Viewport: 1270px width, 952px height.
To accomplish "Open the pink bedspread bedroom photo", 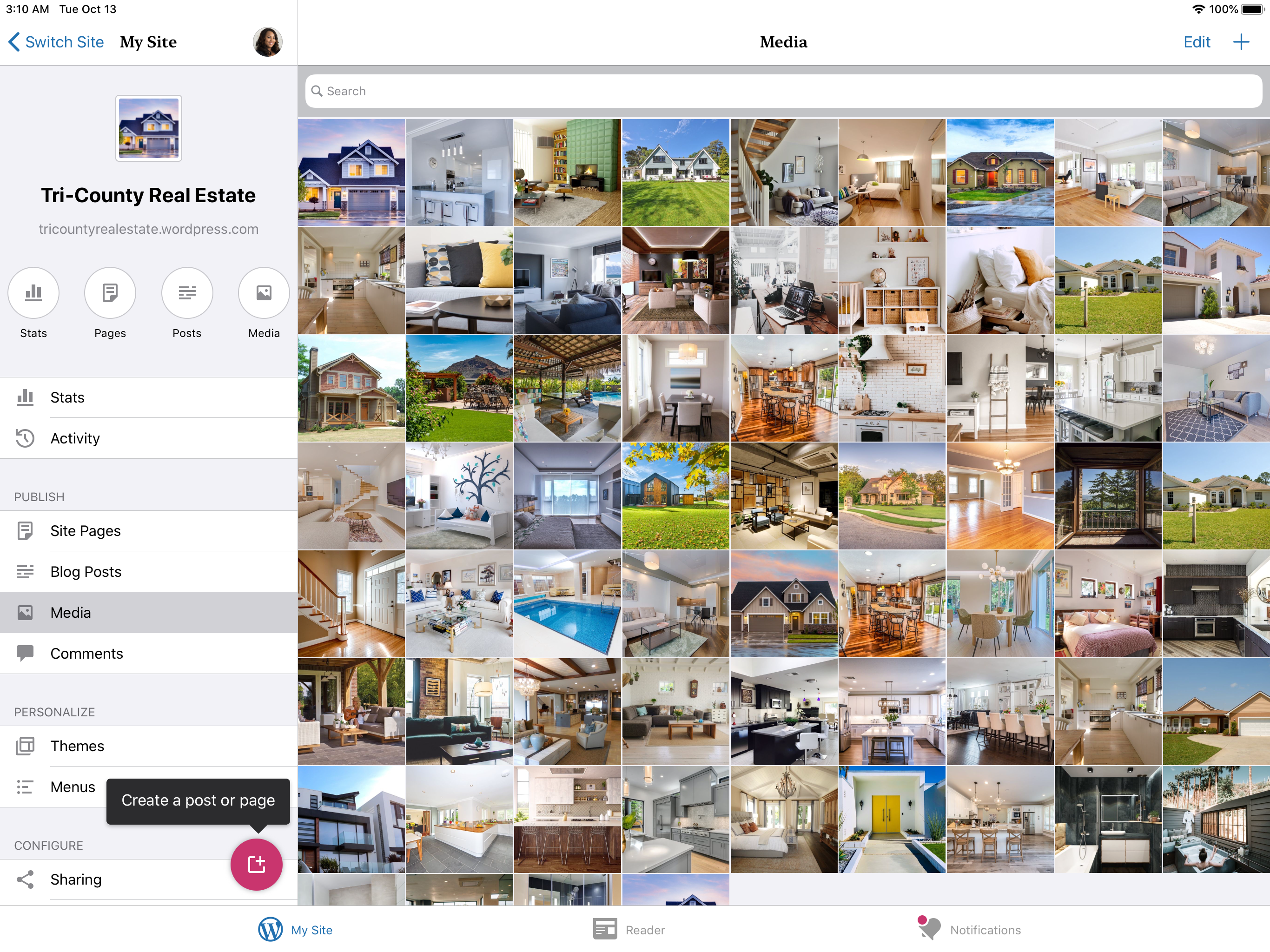I will [1108, 604].
